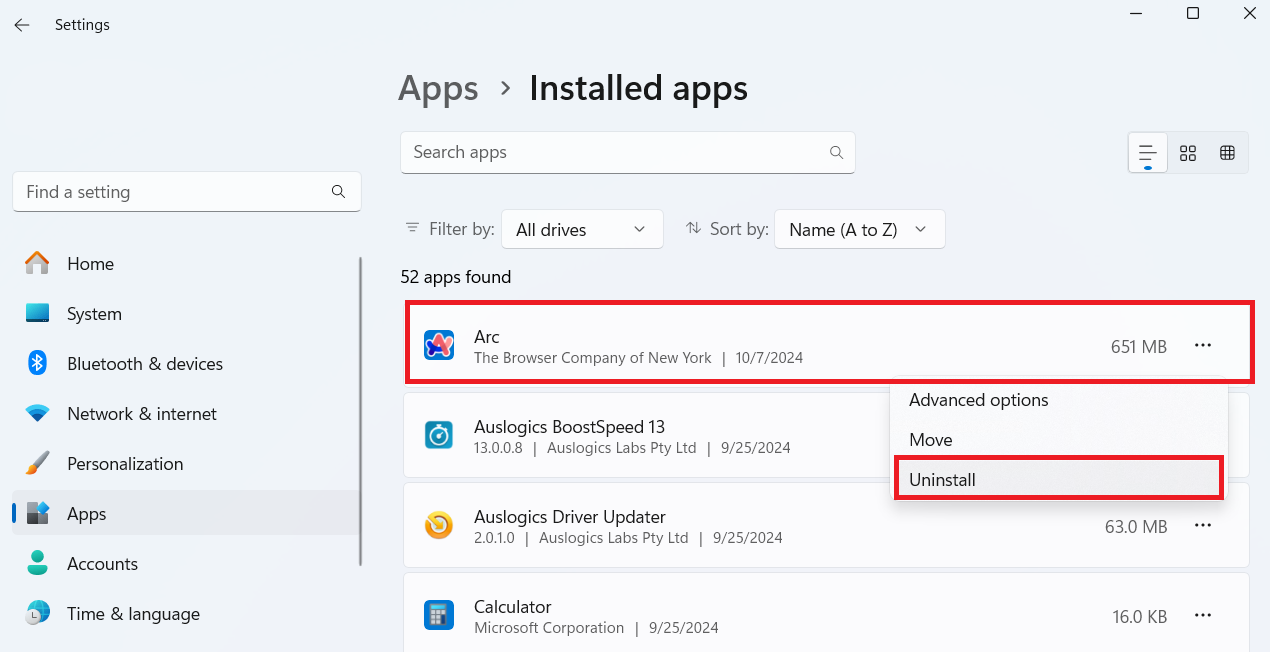Click the filter icon beside Filter by
The image size is (1270, 652).
[412, 229]
